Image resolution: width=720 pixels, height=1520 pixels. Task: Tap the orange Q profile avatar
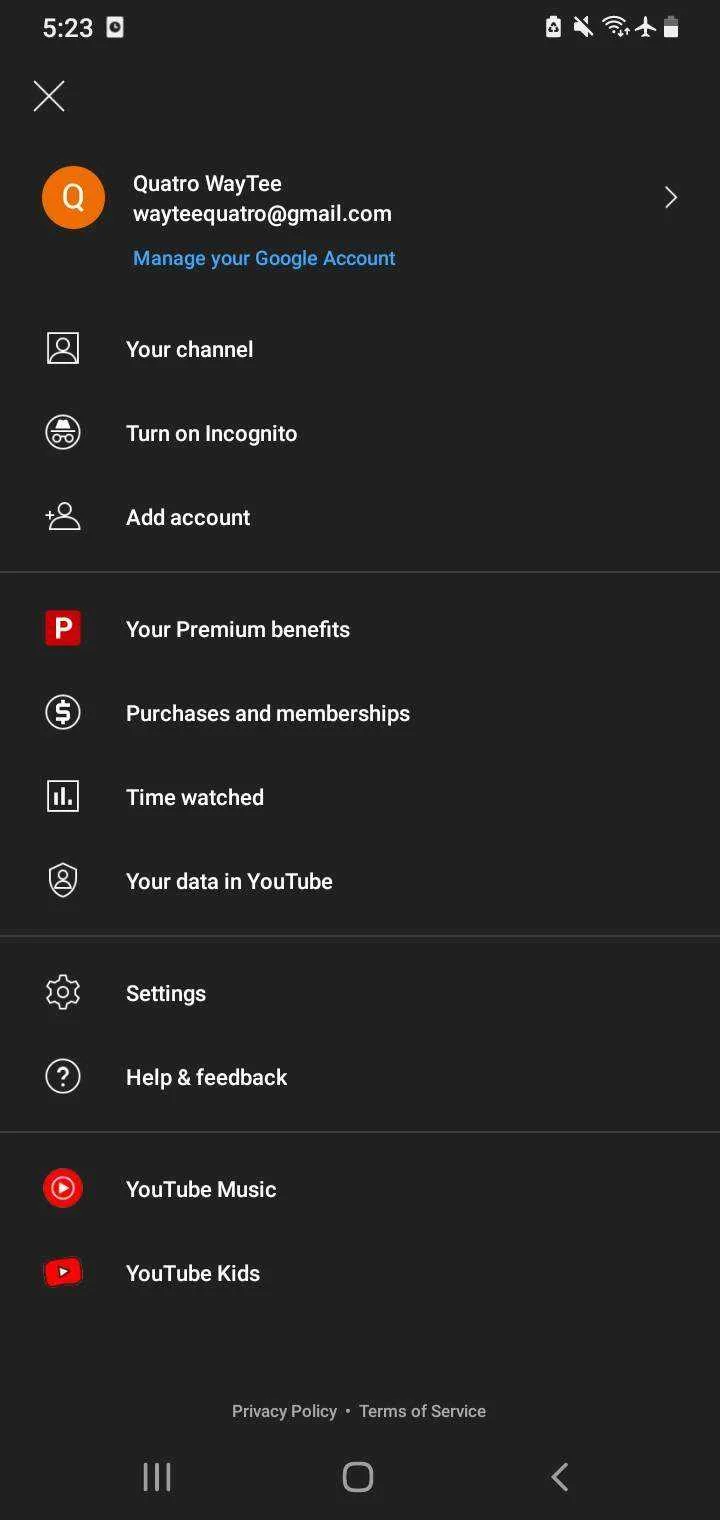73,198
